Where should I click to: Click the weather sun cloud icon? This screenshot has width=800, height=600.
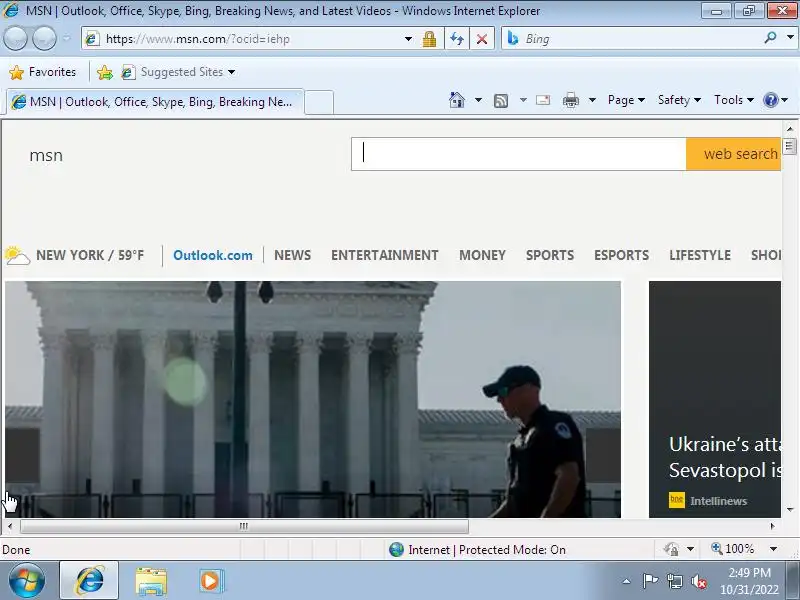pos(17,255)
